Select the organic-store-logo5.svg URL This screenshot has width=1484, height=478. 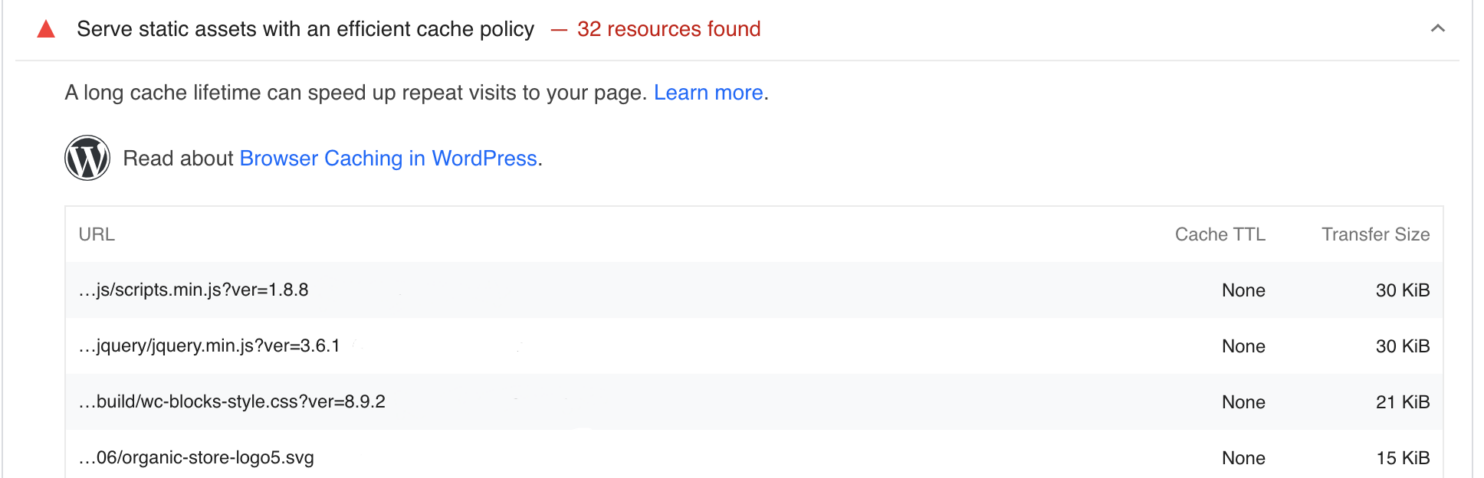click(x=196, y=458)
